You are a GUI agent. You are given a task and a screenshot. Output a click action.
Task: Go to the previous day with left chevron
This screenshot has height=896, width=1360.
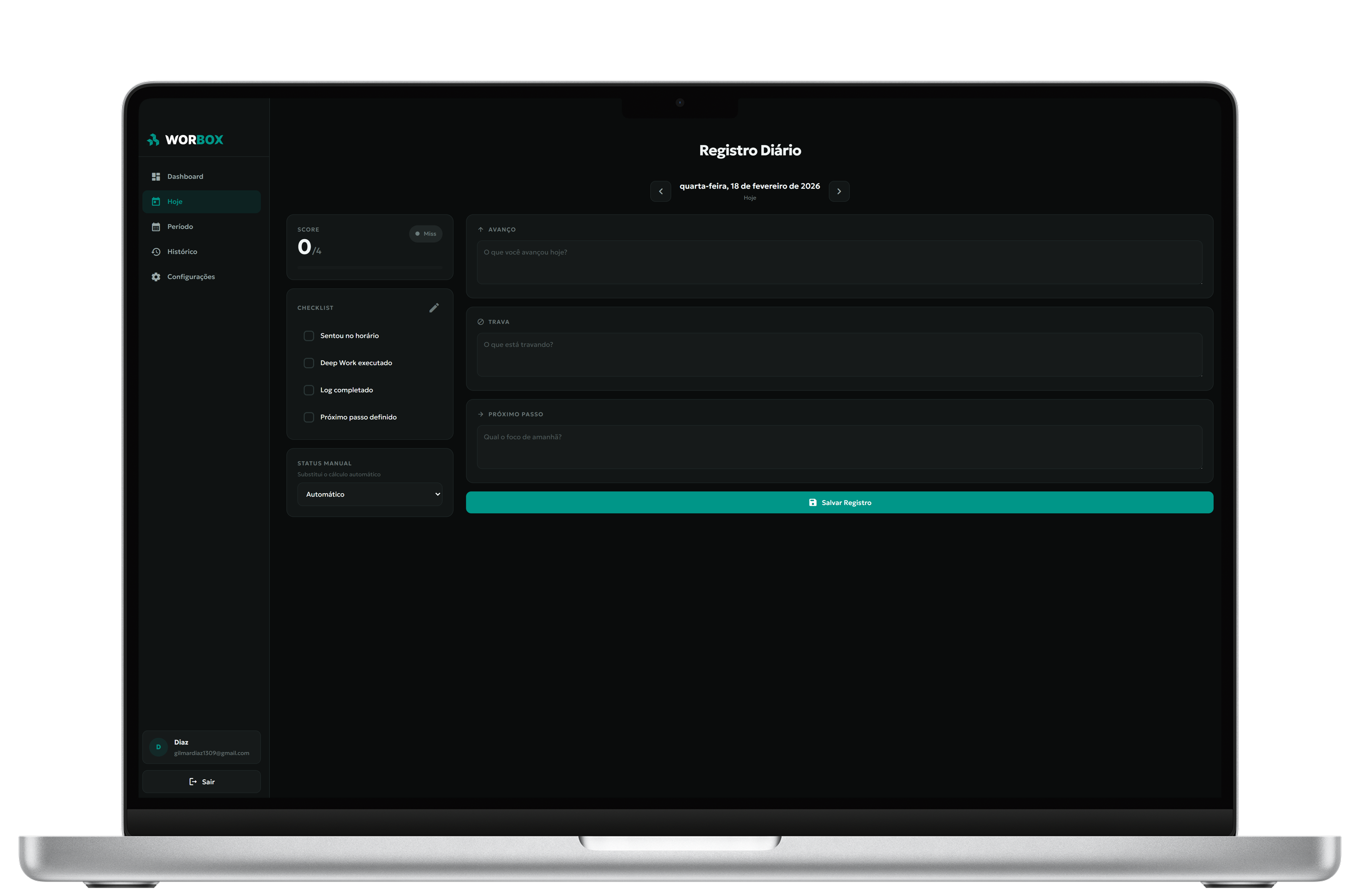pos(661,191)
